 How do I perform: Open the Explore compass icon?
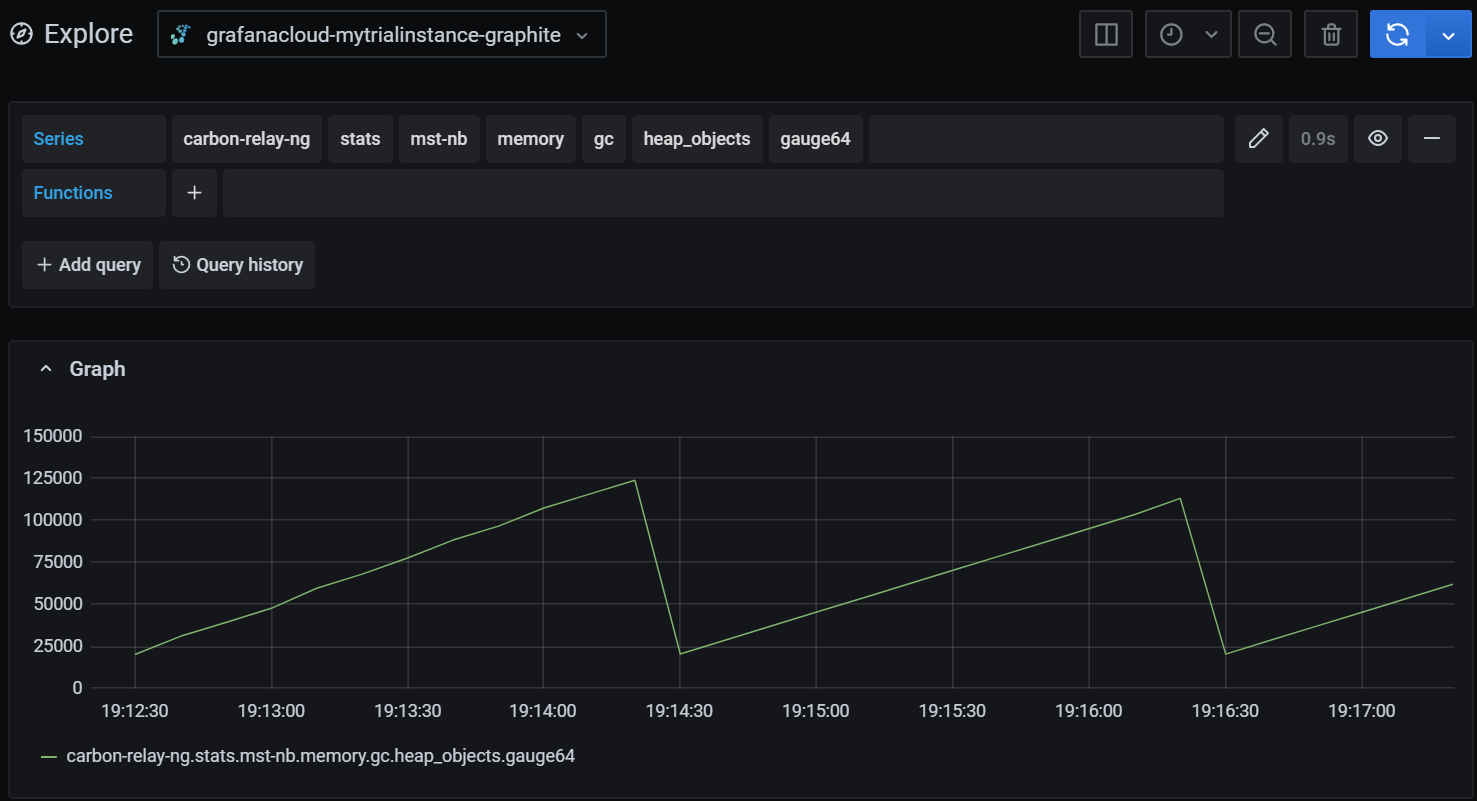(x=20, y=33)
